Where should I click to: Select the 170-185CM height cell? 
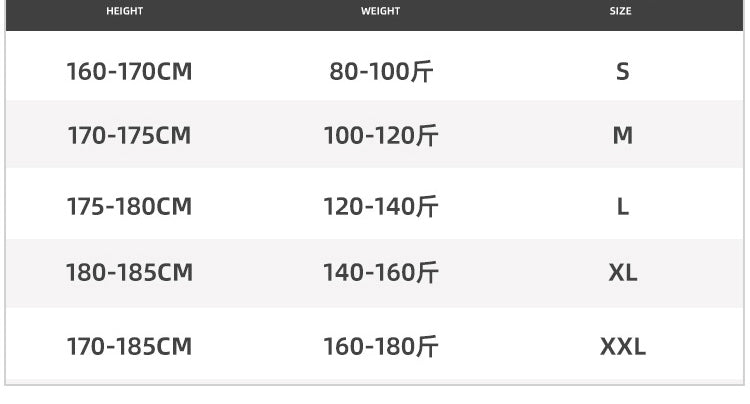tap(129, 346)
